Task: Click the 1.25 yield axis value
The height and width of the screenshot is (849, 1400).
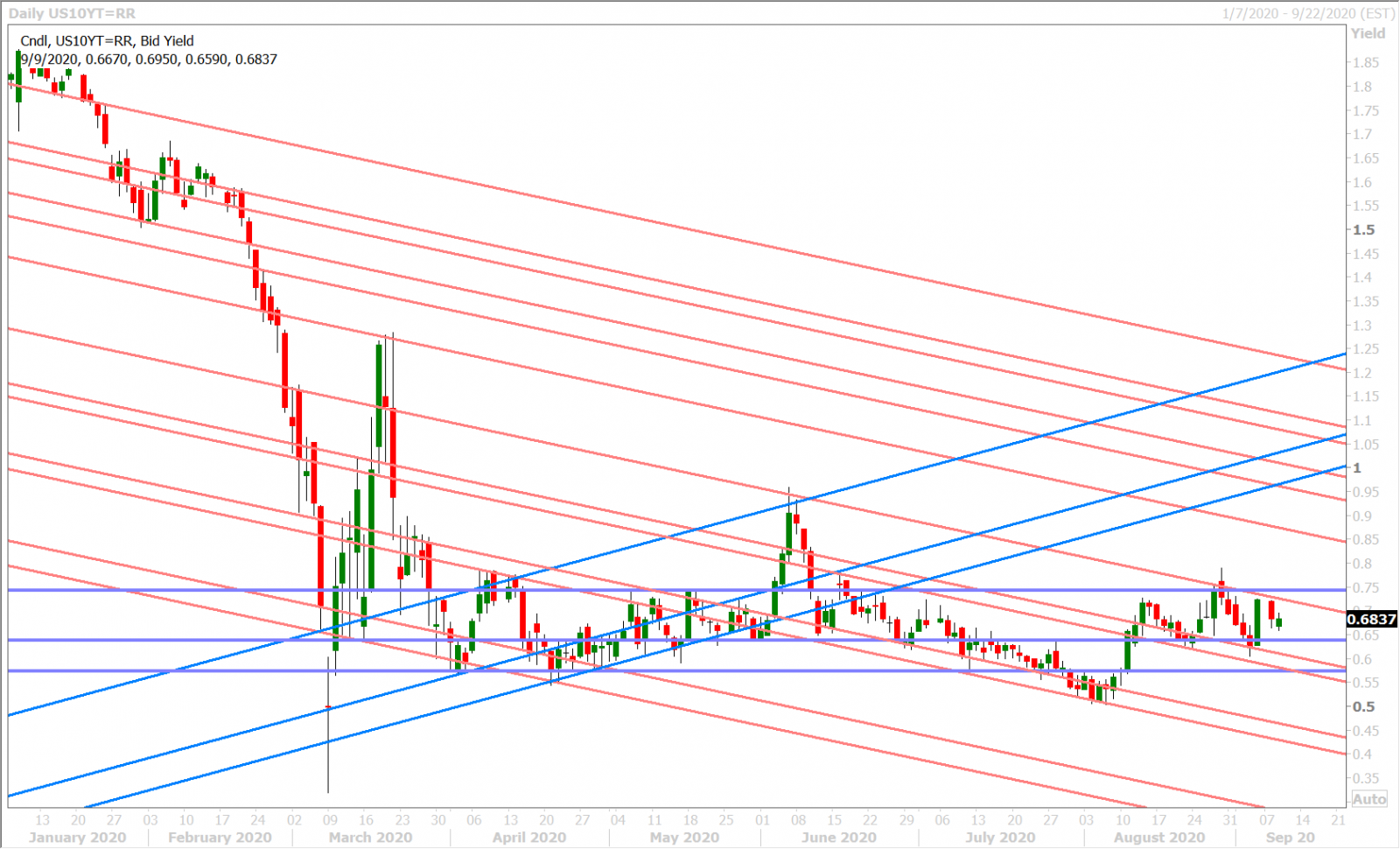Action: (x=1365, y=349)
